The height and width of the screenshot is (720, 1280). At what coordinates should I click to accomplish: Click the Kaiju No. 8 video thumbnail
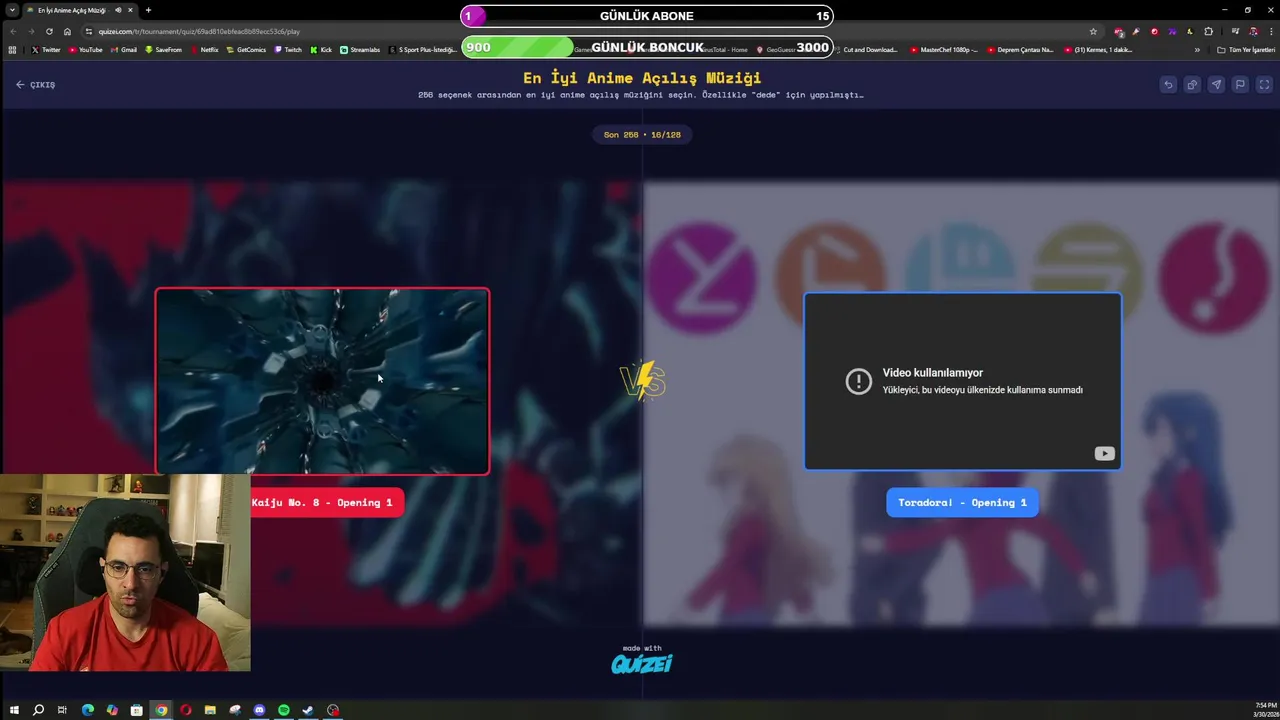[322, 381]
